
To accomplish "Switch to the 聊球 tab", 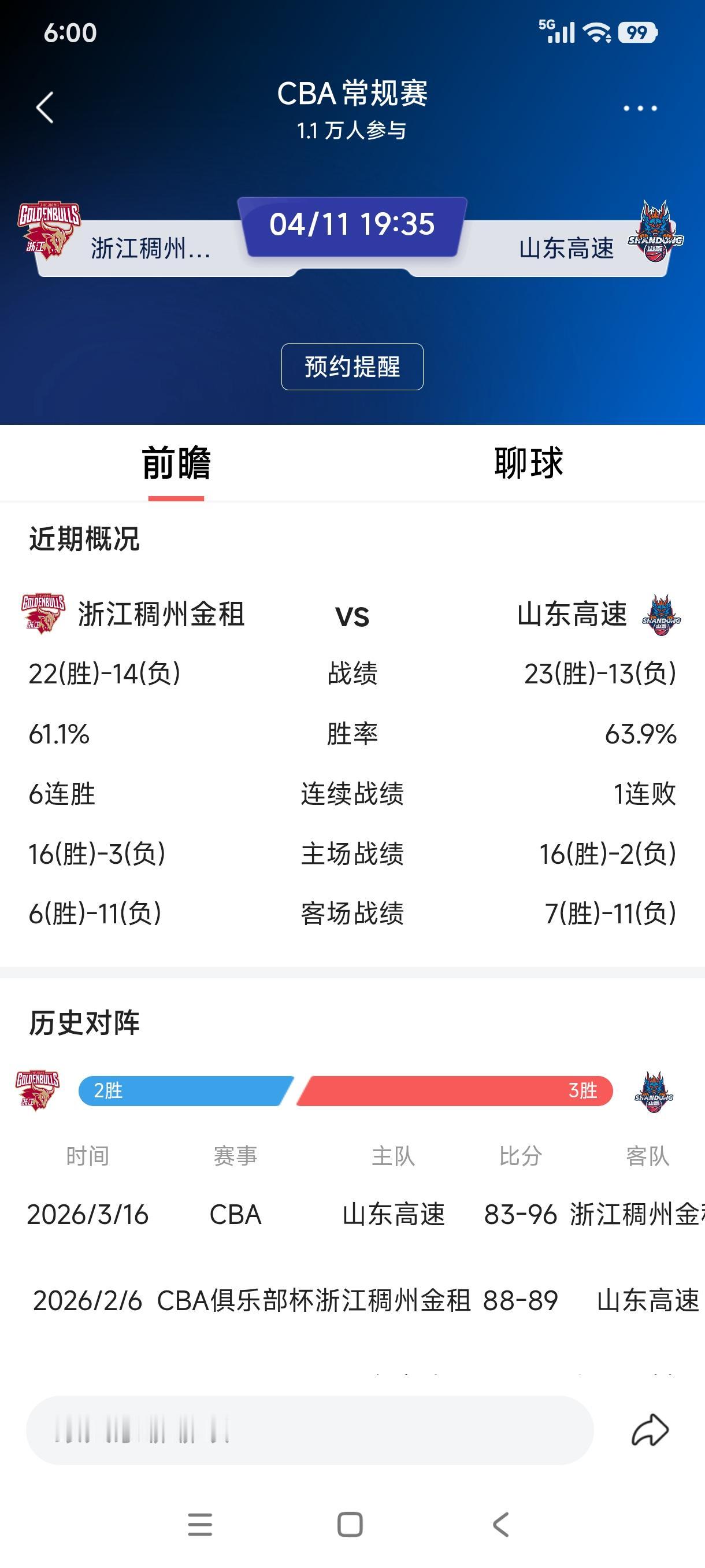I will point(528,463).
